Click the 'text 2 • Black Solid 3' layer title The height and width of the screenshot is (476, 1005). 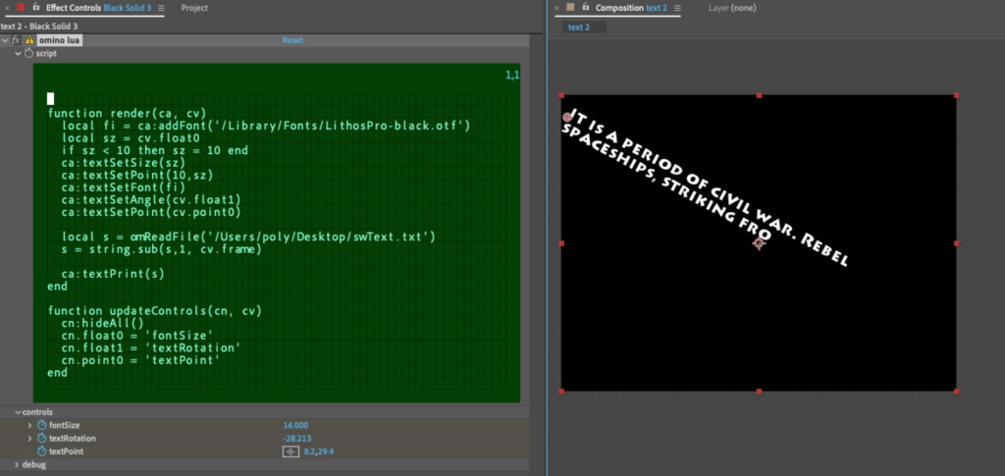pyautogui.click(x=39, y=26)
